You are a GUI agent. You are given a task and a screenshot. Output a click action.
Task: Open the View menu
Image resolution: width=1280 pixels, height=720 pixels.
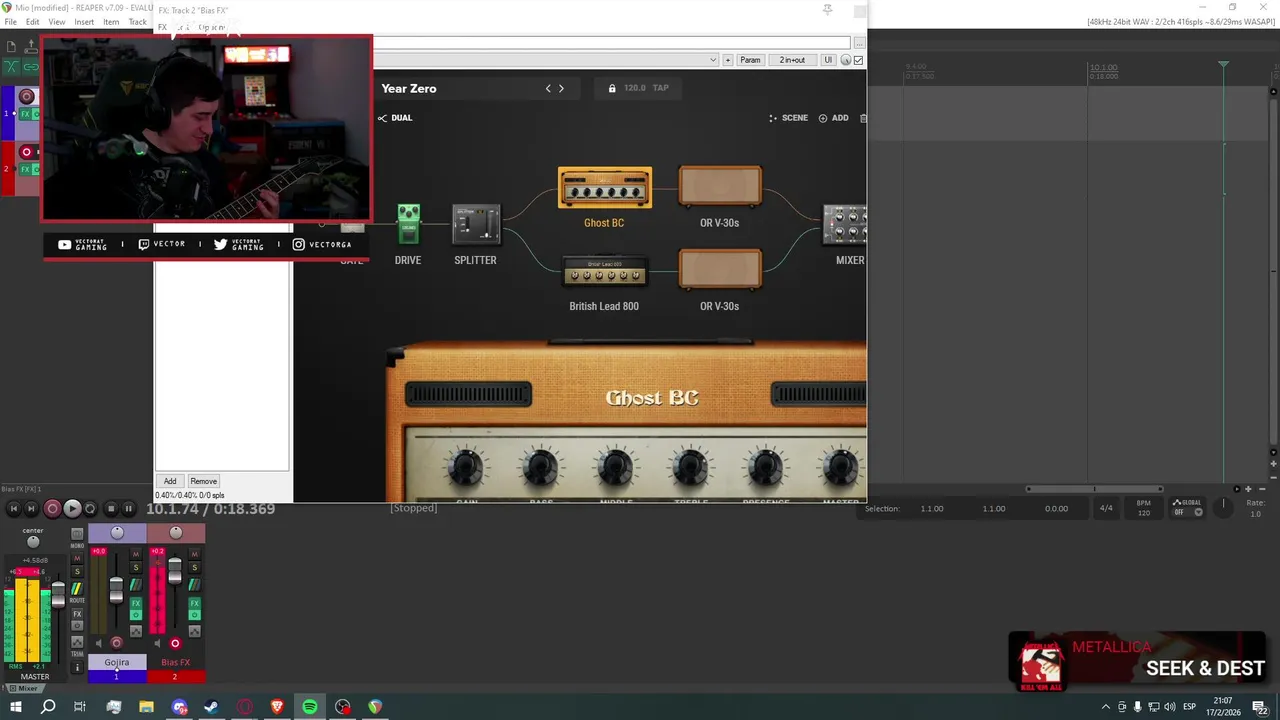click(57, 22)
